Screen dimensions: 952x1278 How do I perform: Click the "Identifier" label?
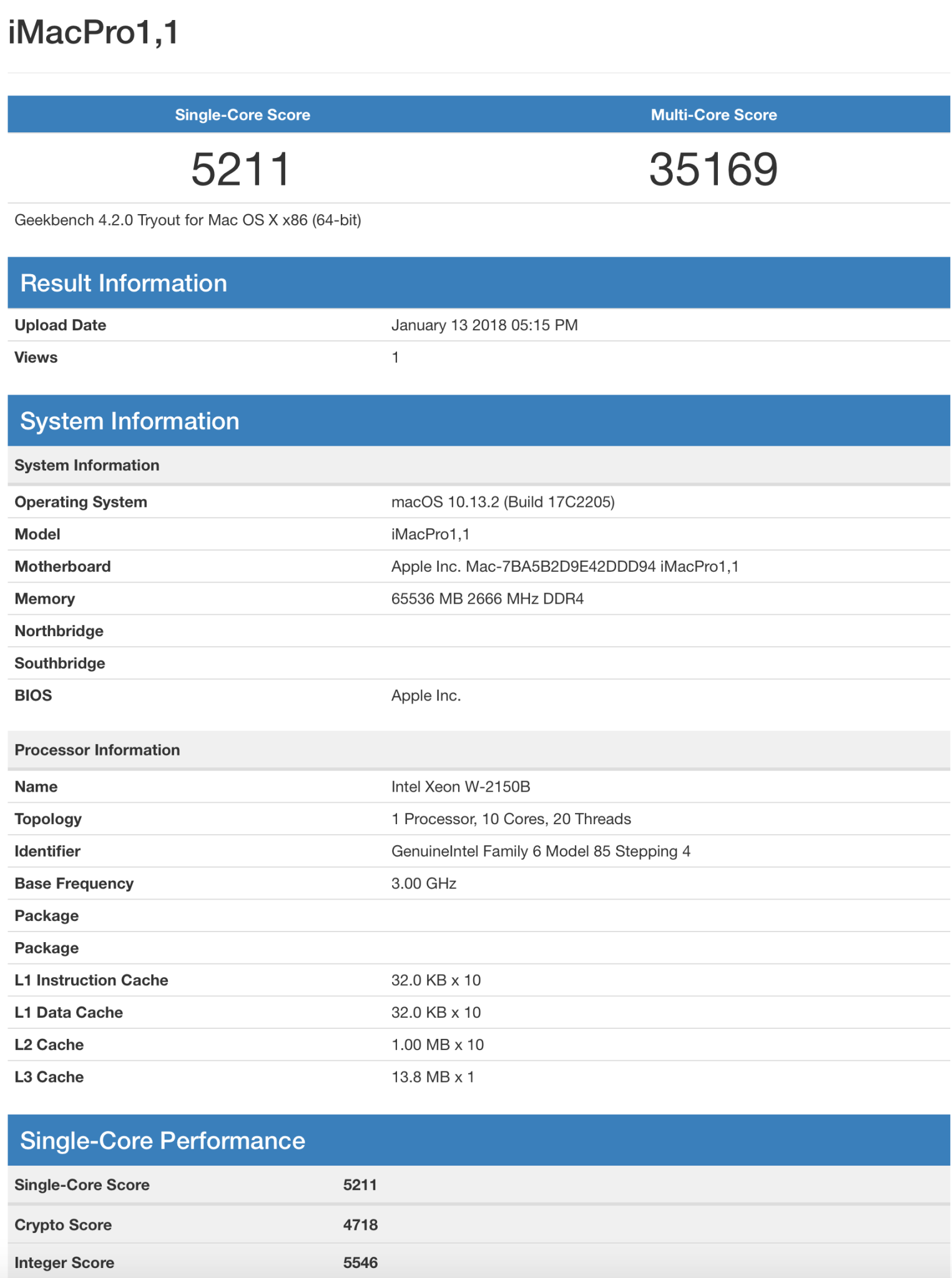coord(47,852)
